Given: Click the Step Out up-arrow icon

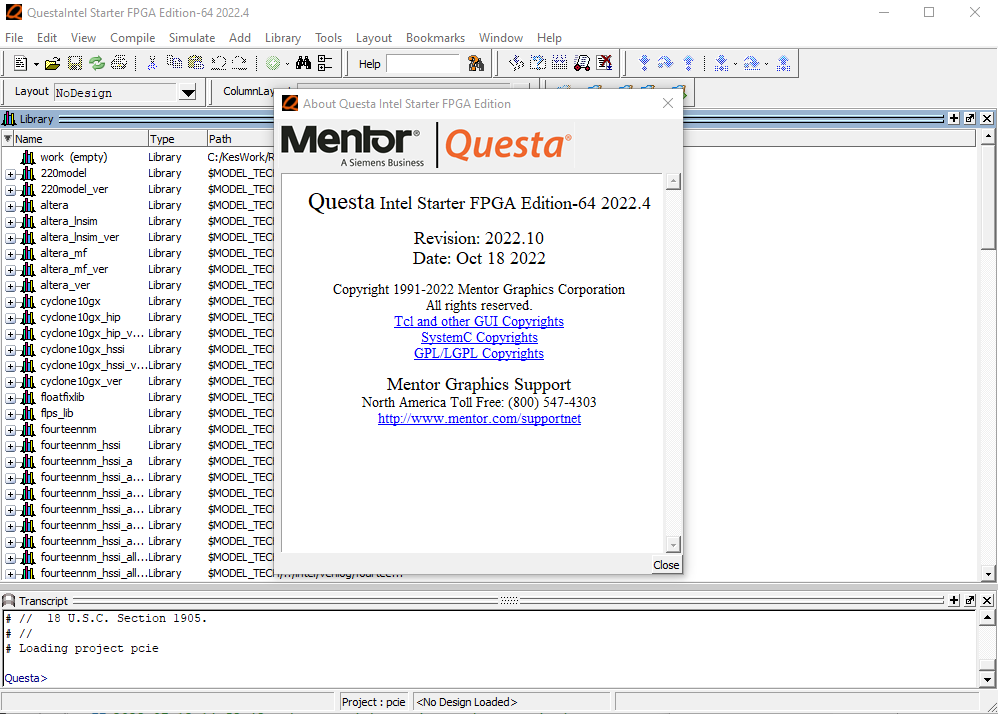Looking at the screenshot, I should 688,63.
